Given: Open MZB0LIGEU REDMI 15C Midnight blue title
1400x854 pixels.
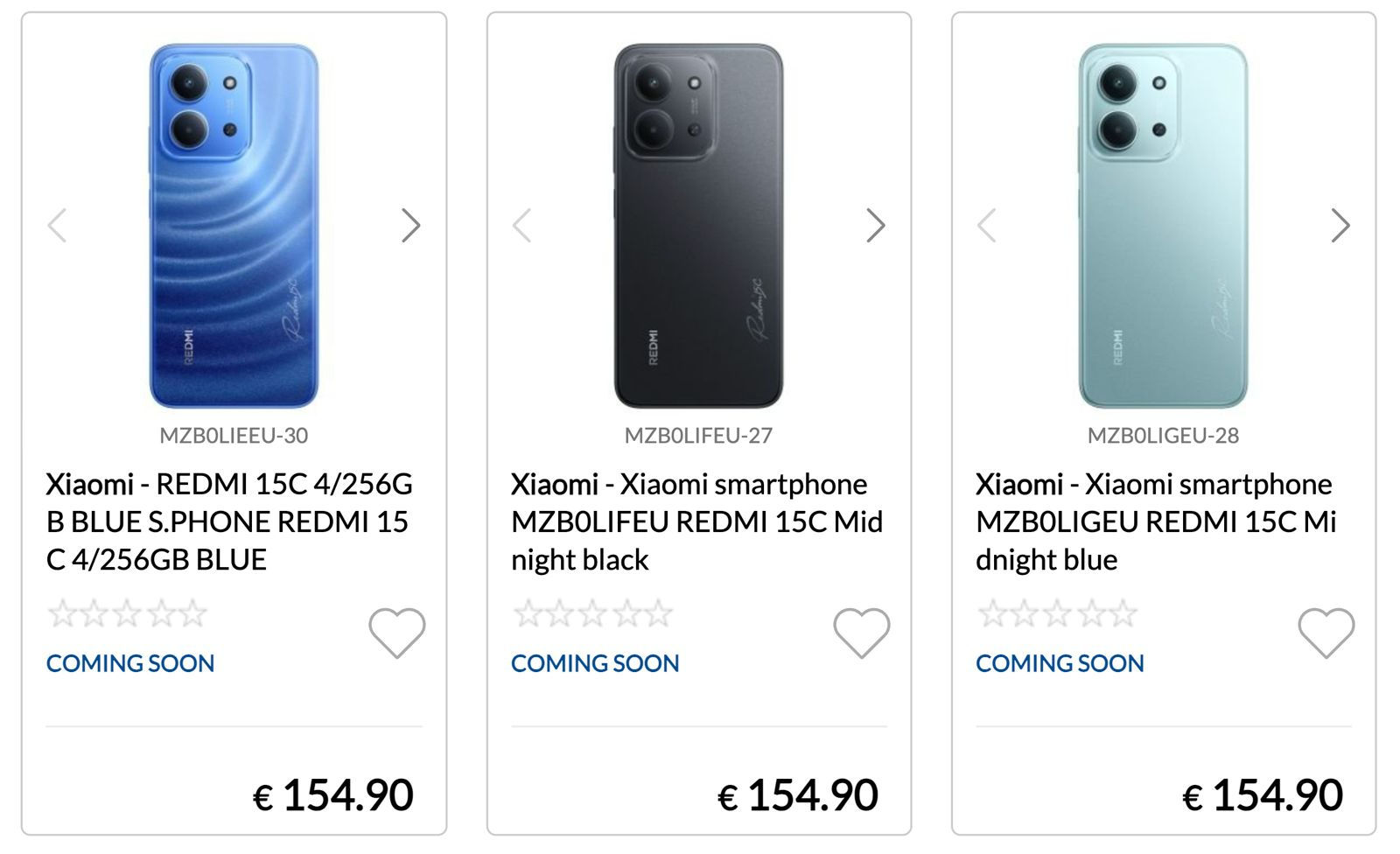Looking at the screenshot, I should [x=1156, y=521].
